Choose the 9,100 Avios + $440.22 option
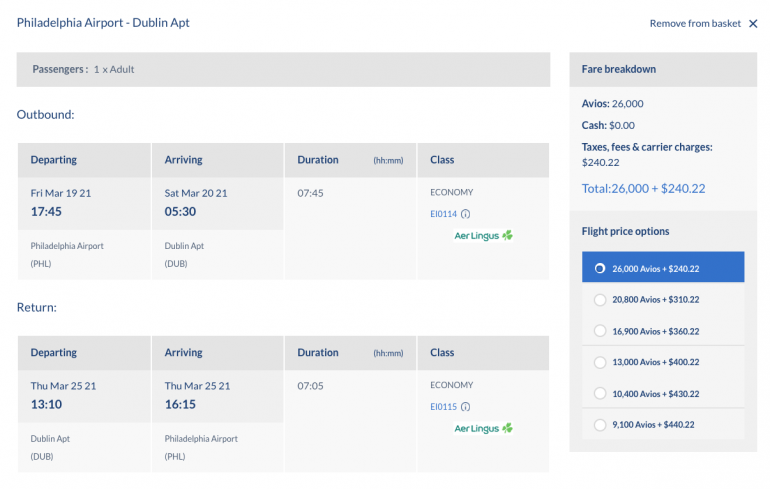The height and width of the screenshot is (489, 770). [599, 425]
